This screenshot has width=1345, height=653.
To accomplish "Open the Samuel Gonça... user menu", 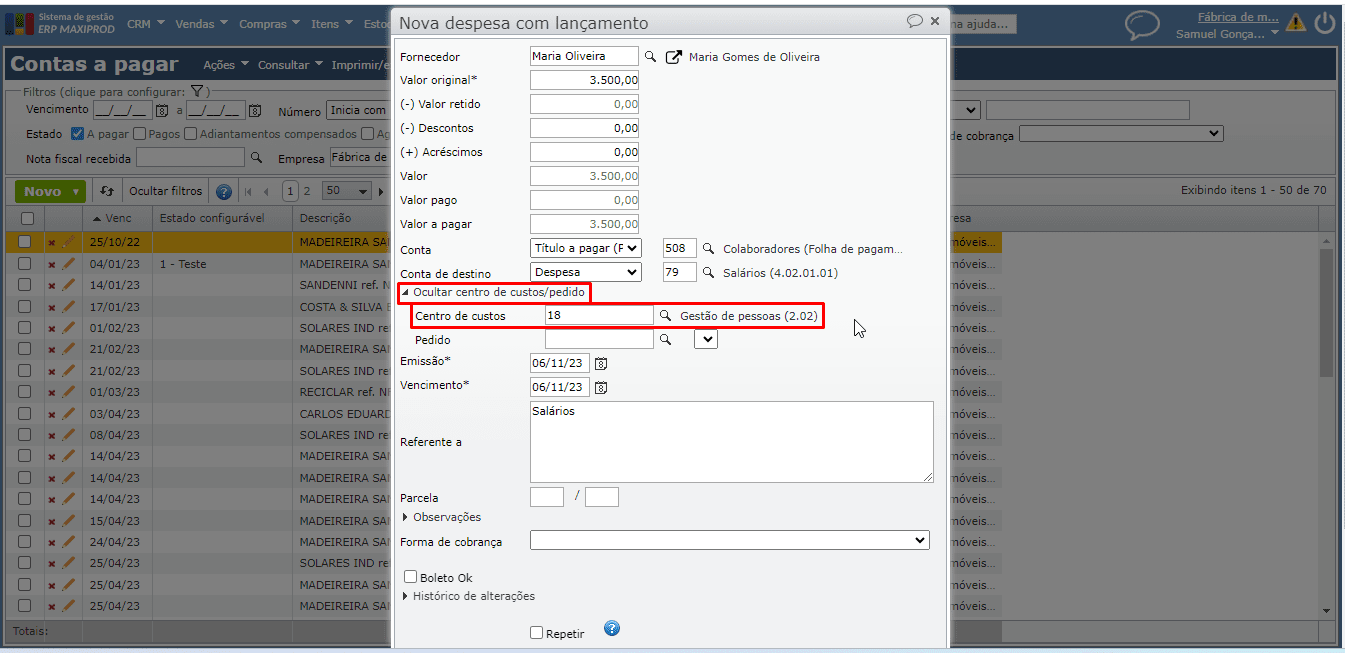I will [1227, 33].
